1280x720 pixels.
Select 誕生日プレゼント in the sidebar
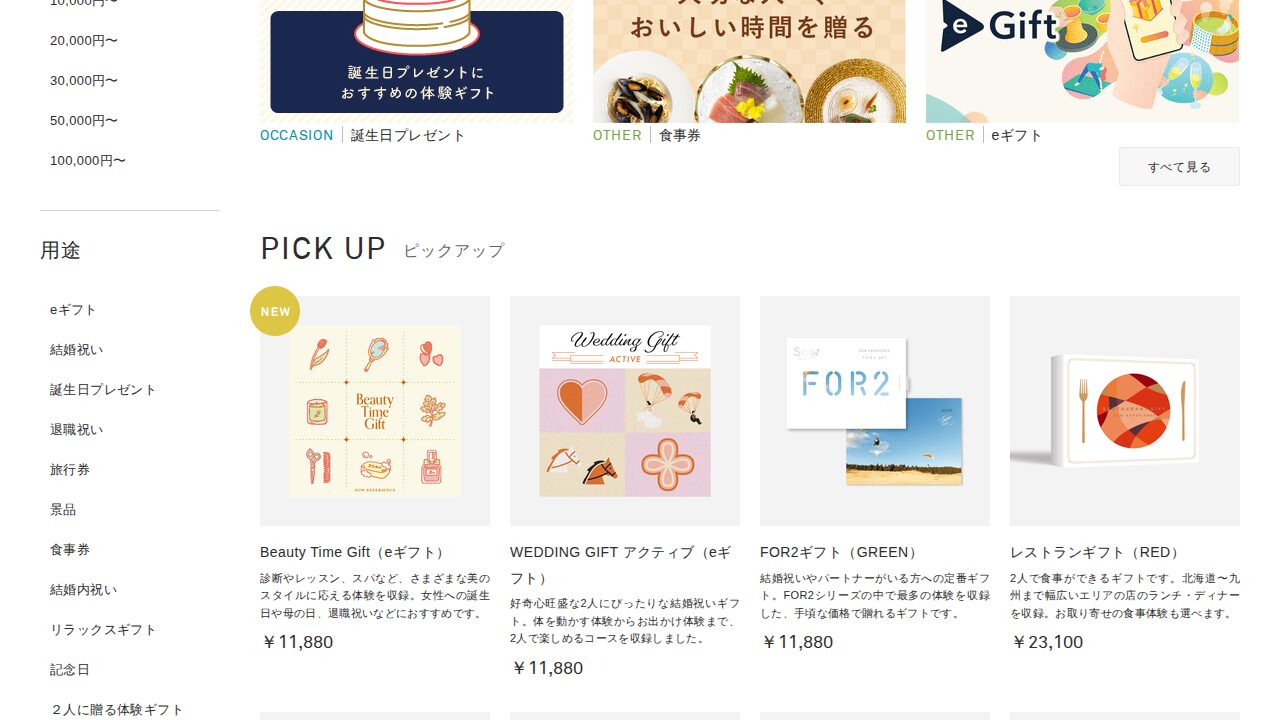pos(103,390)
